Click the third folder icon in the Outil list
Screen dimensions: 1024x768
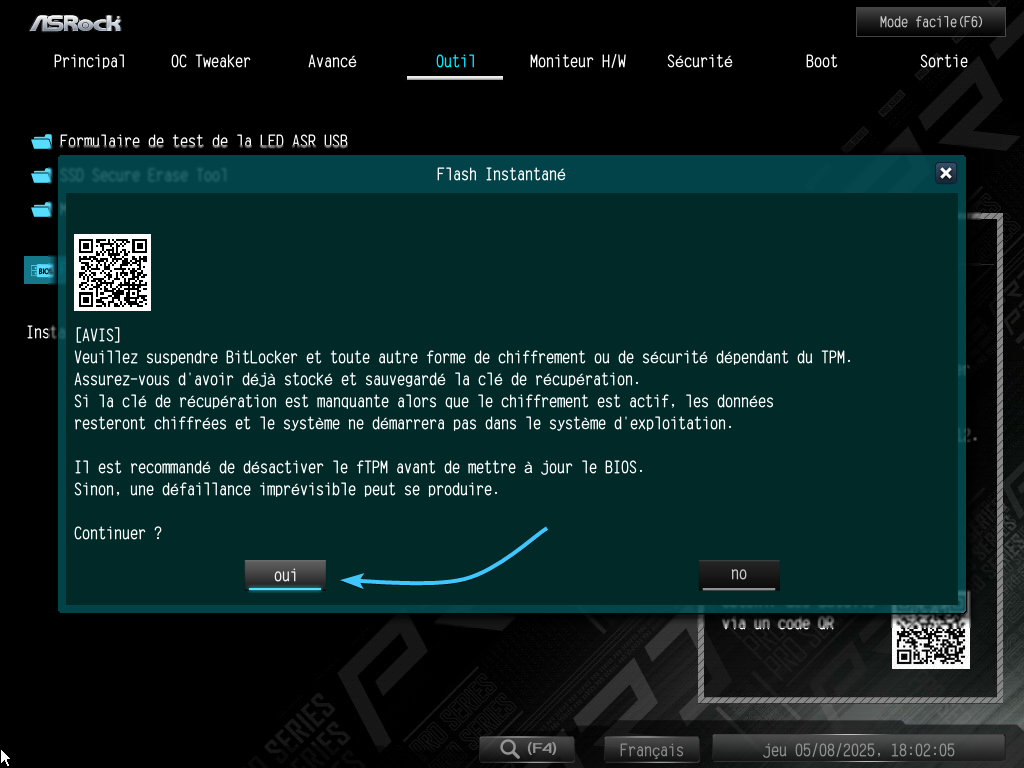41,209
